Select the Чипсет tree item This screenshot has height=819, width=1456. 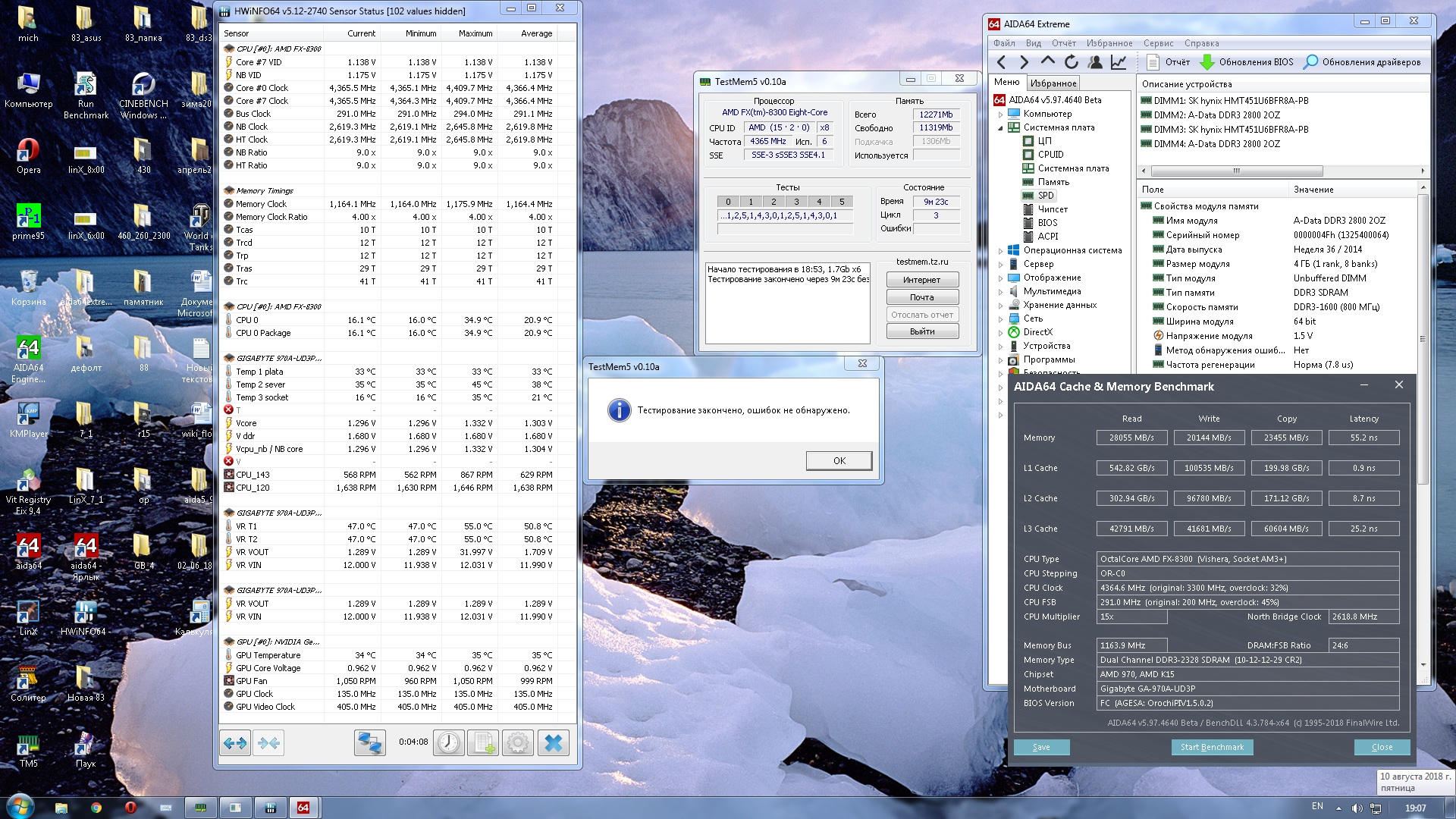[x=1053, y=209]
